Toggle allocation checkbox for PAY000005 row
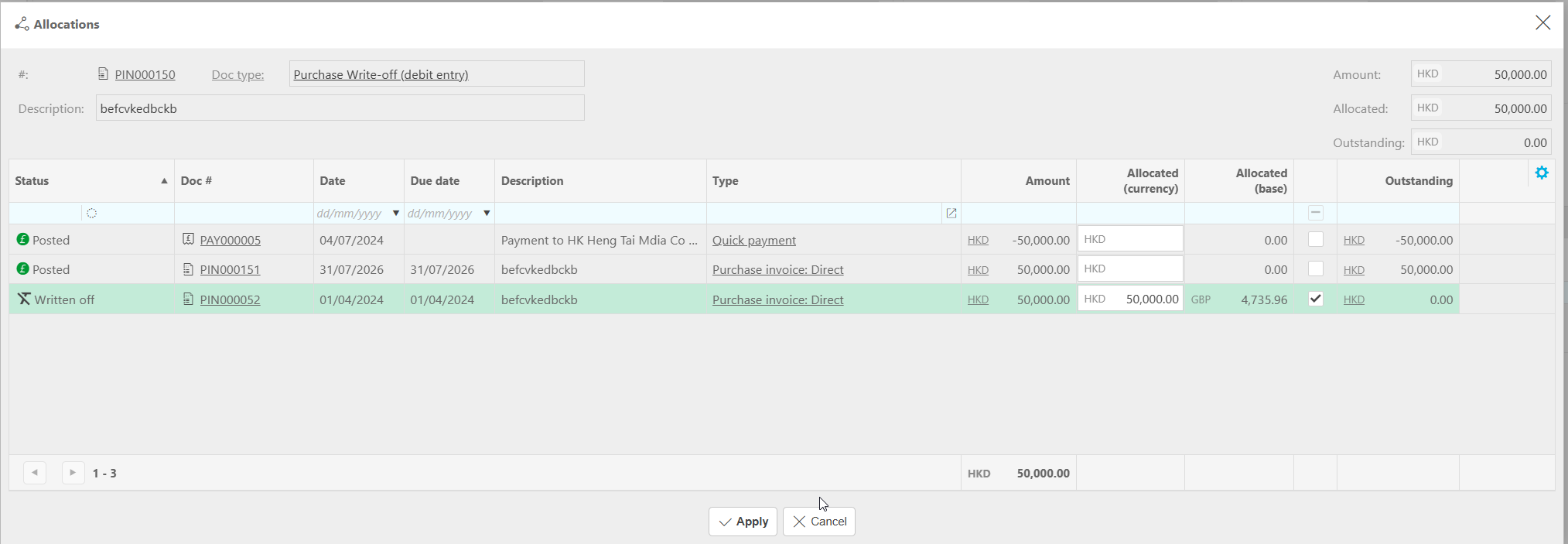The width and height of the screenshot is (1568, 544). 1315,239
